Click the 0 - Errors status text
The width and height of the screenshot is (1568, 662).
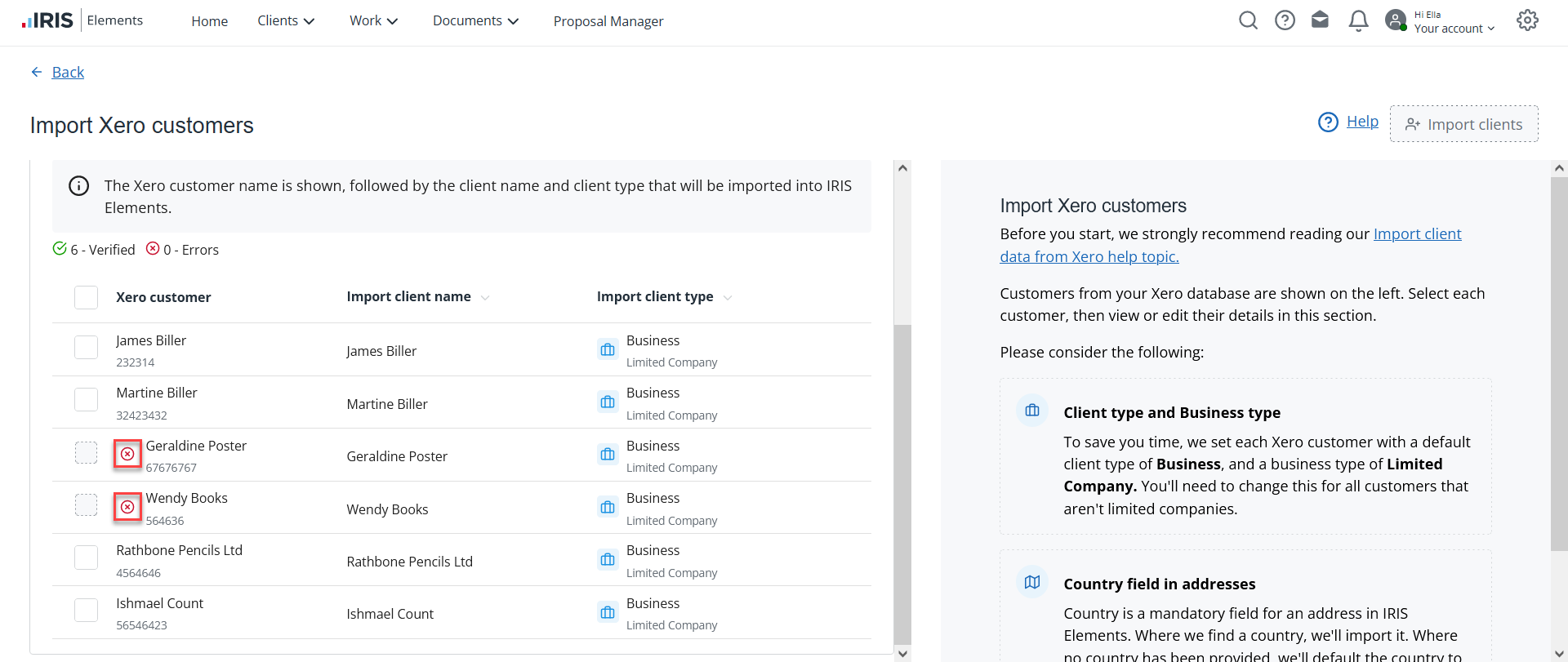(x=191, y=250)
